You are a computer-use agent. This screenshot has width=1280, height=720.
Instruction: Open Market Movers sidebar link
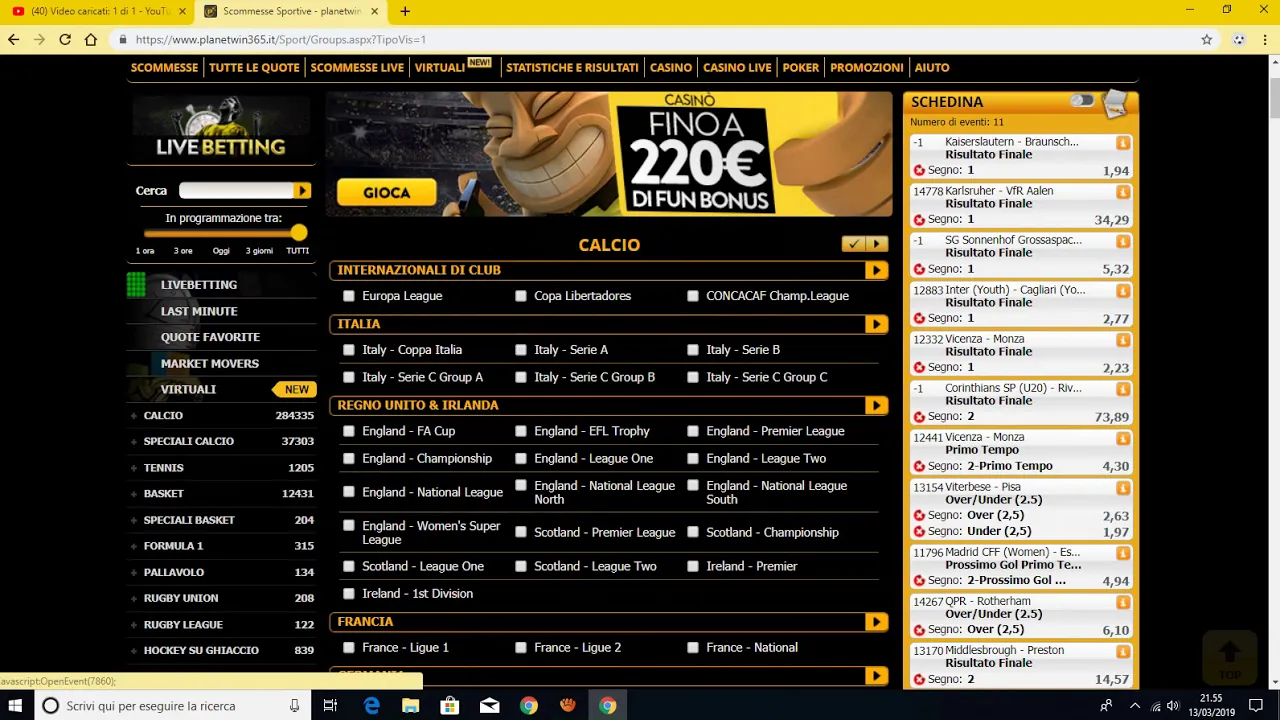(209, 363)
